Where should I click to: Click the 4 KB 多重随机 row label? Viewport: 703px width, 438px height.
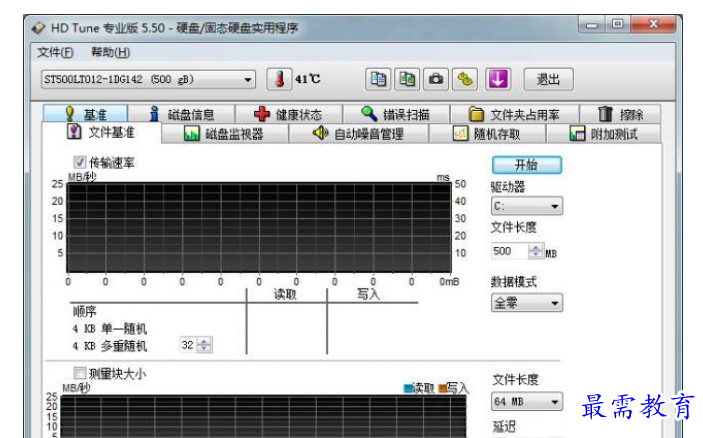point(110,346)
